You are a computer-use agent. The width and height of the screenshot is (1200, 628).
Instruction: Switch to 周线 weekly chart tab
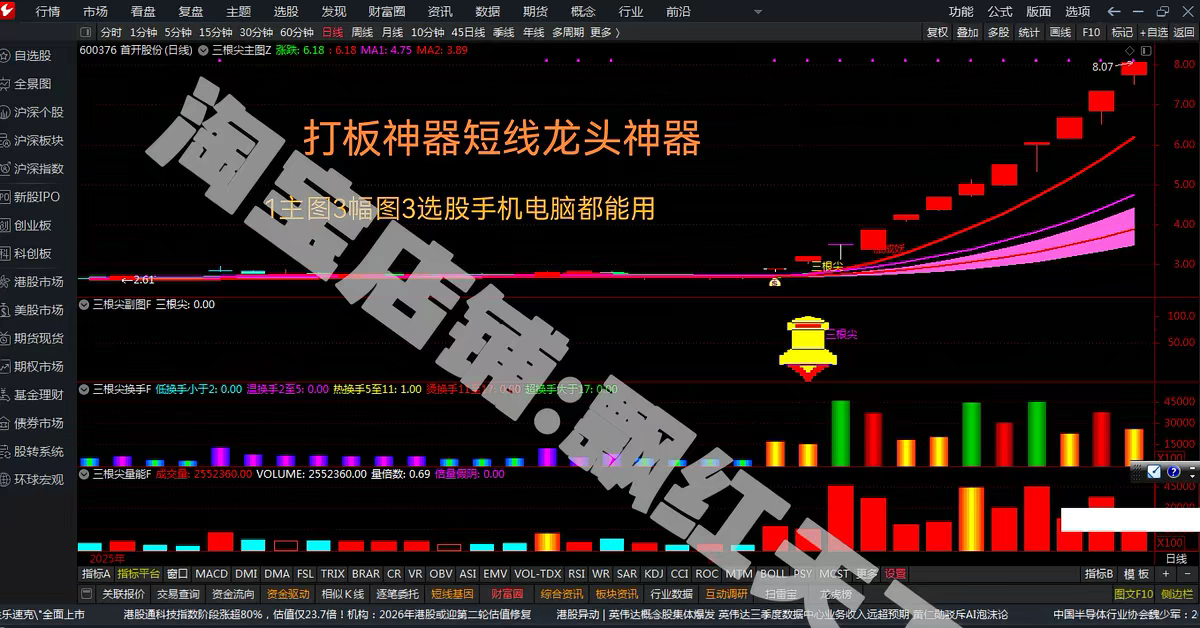362,32
